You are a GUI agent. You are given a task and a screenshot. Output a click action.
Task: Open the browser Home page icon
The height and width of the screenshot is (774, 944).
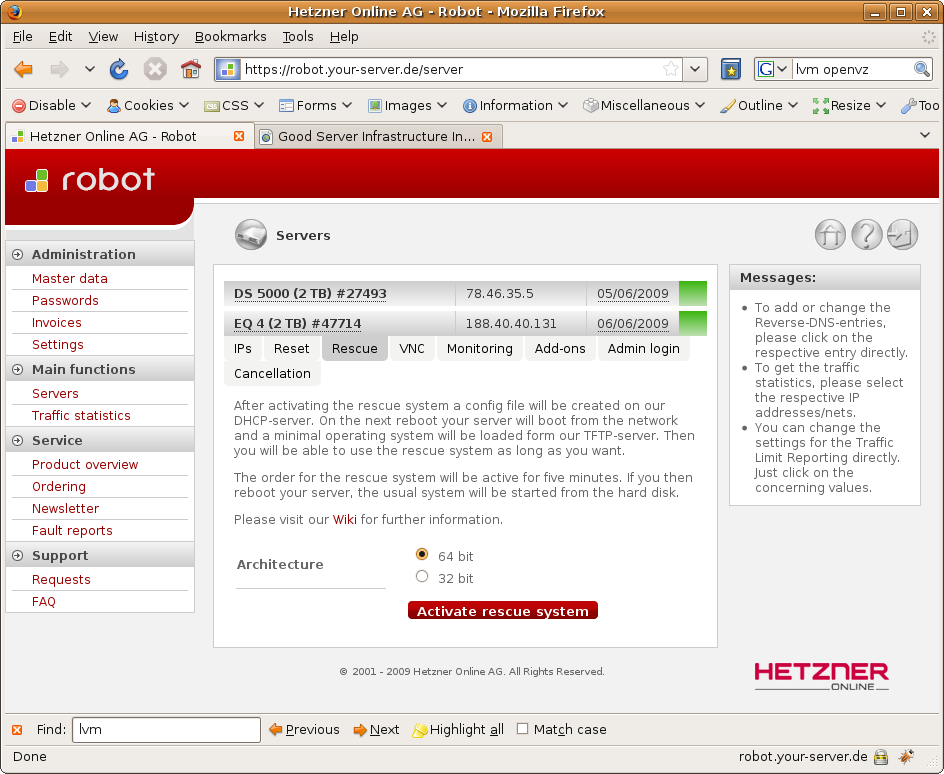click(x=191, y=69)
